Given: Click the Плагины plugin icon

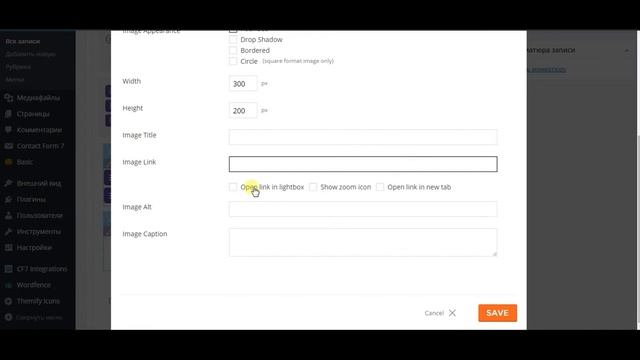Looking at the screenshot, I should [x=8, y=199].
